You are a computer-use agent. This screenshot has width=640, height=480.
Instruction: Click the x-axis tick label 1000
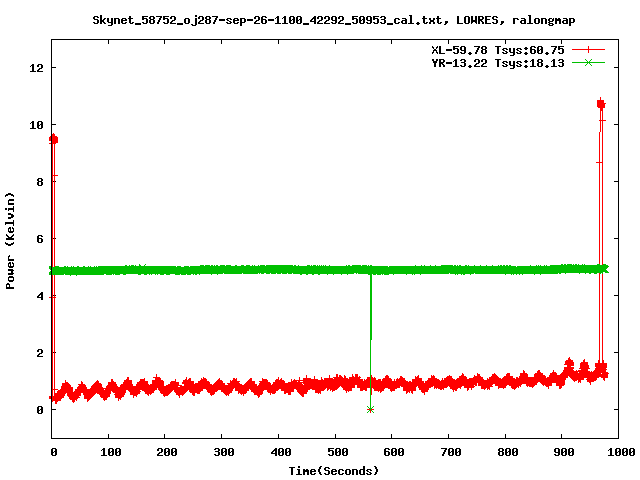620,452
